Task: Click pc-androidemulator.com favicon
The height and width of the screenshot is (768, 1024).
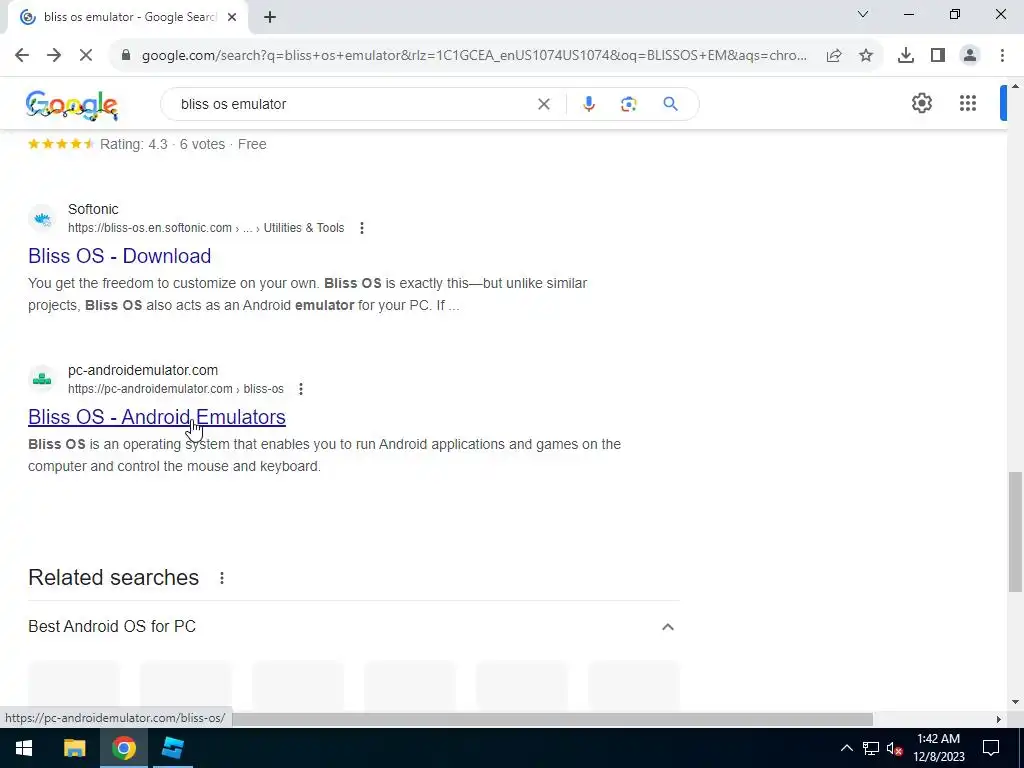Action: click(42, 379)
